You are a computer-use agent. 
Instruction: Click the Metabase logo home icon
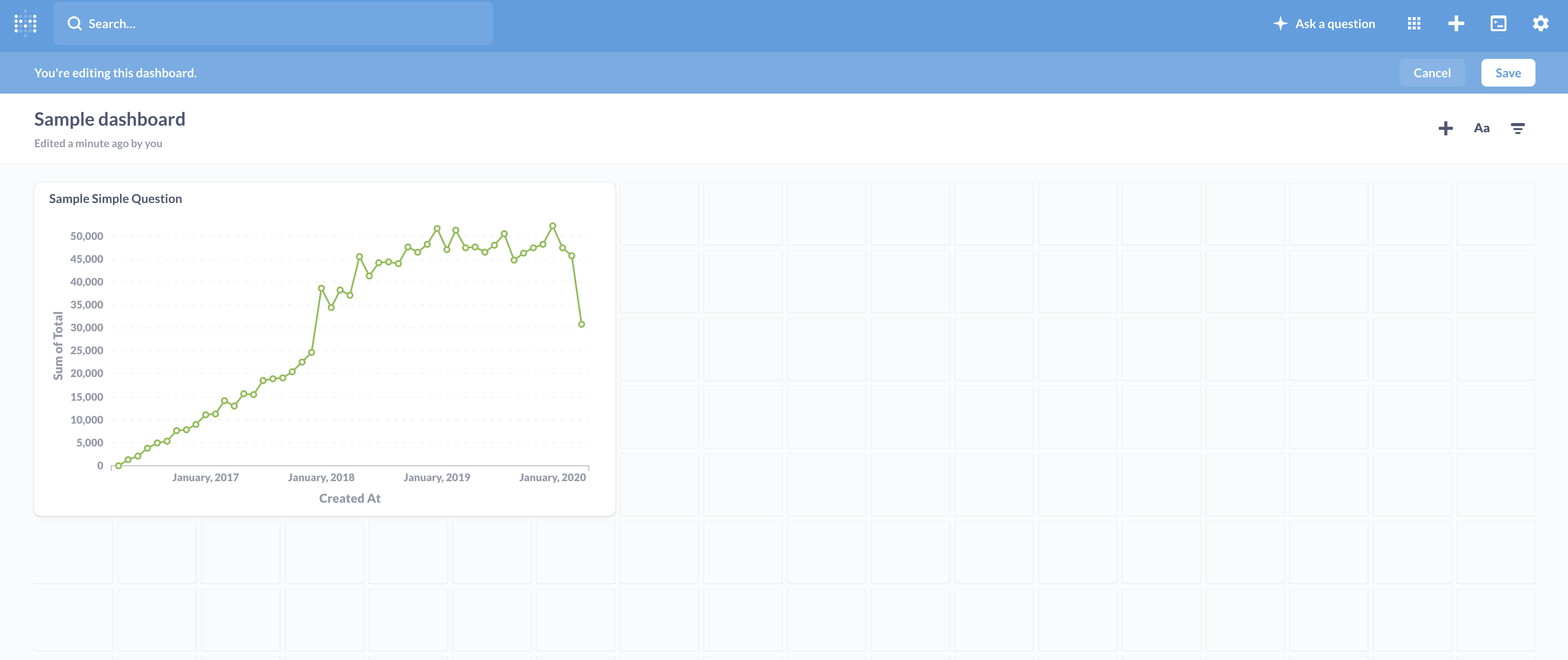(x=25, y=24)
